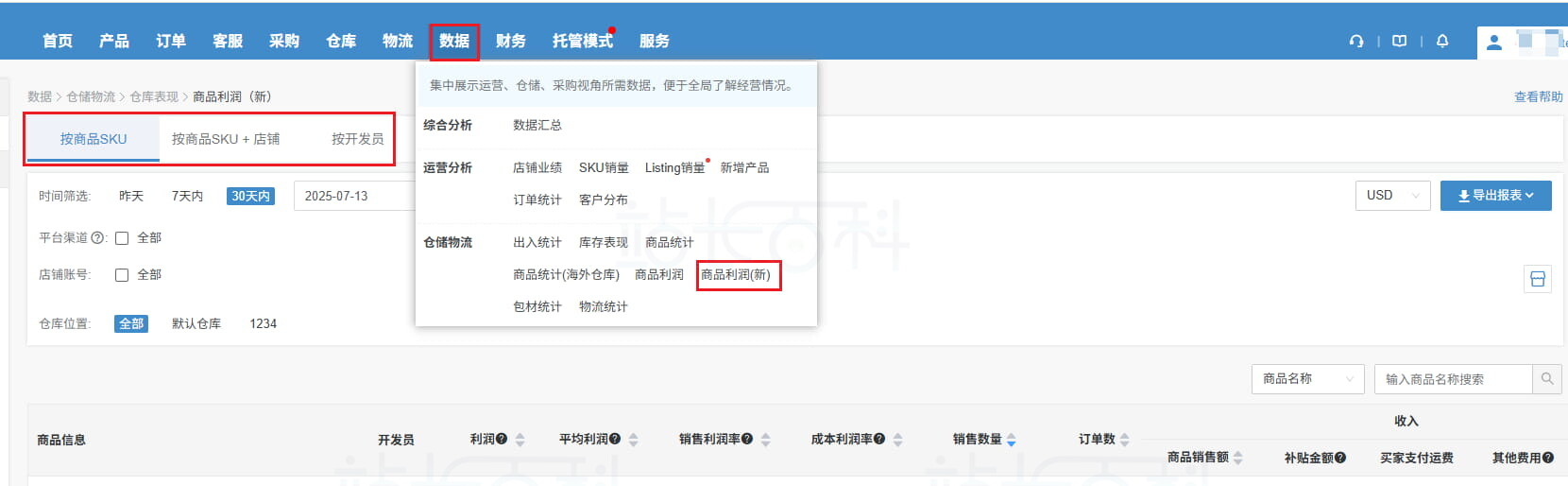This screenshot has width=1568, height=486.
Task: Go to 首页 in top navigation
Action: tap(57, 41)
